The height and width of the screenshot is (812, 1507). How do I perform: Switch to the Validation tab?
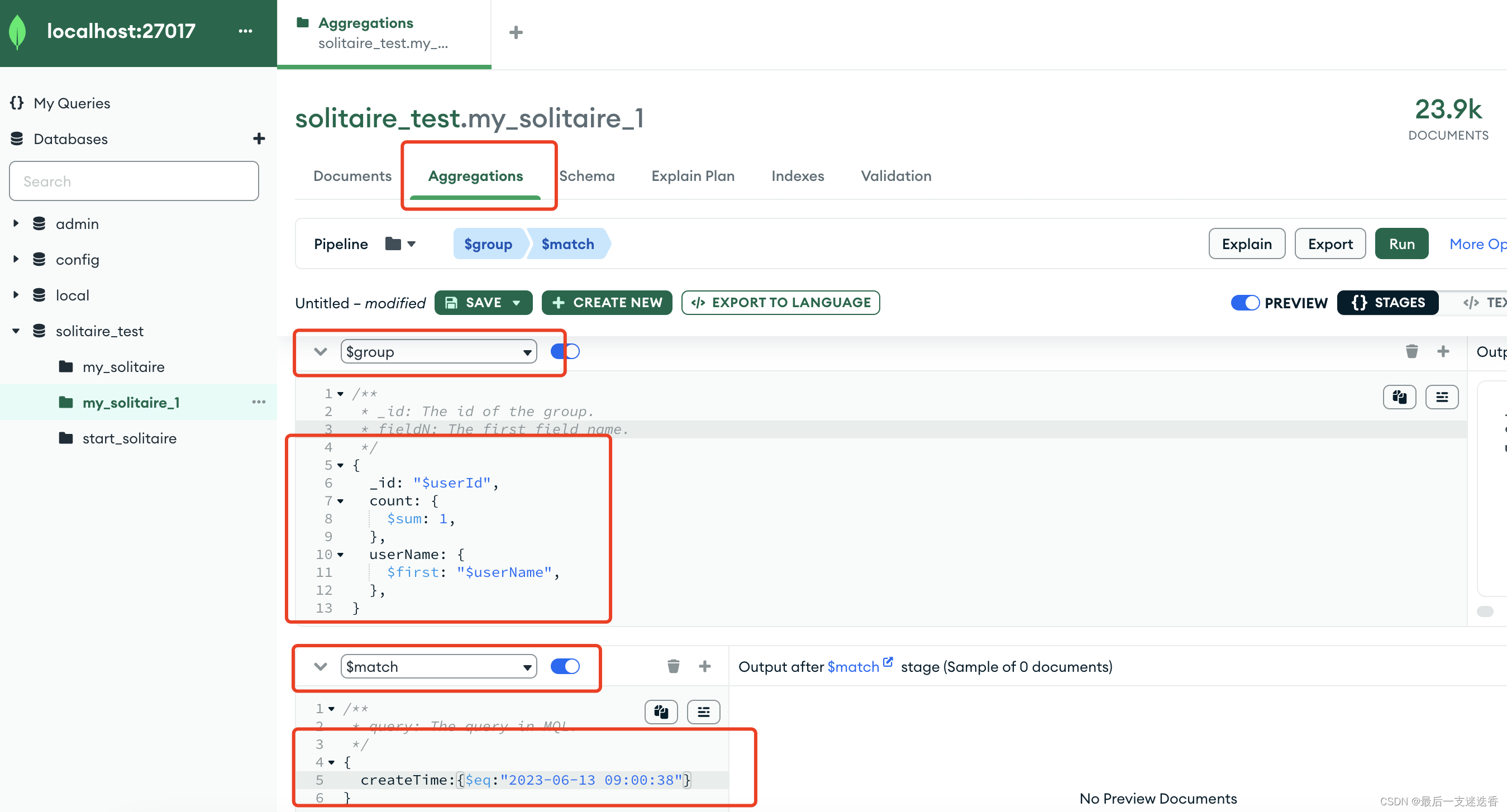point(896,176)
